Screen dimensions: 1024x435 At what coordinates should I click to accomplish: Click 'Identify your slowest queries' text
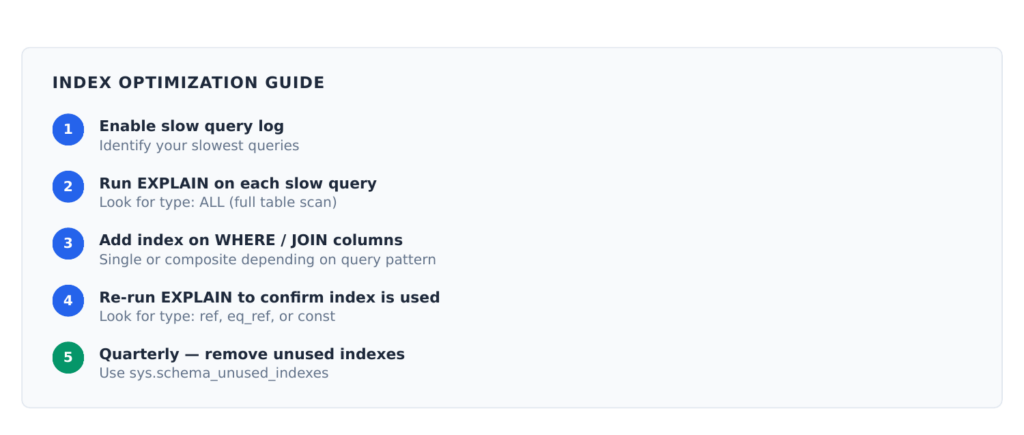tap(199, 146)
